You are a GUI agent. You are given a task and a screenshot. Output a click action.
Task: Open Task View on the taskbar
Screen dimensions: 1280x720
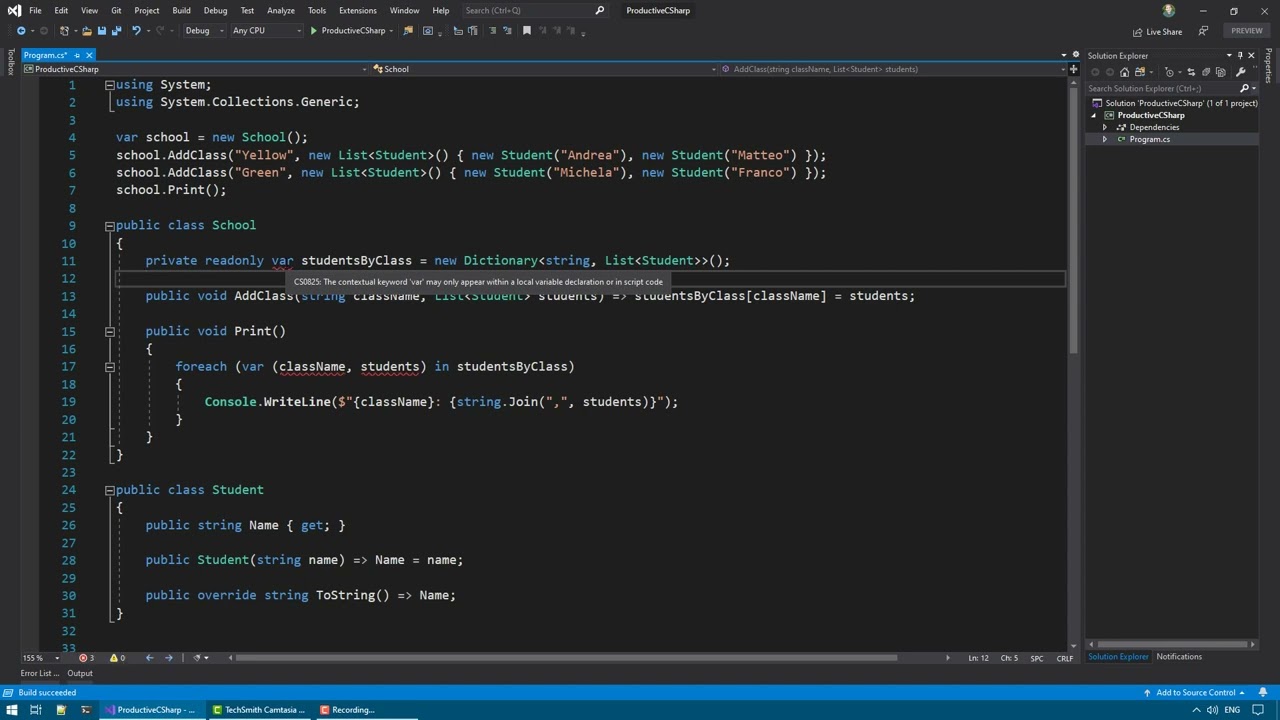36,710
